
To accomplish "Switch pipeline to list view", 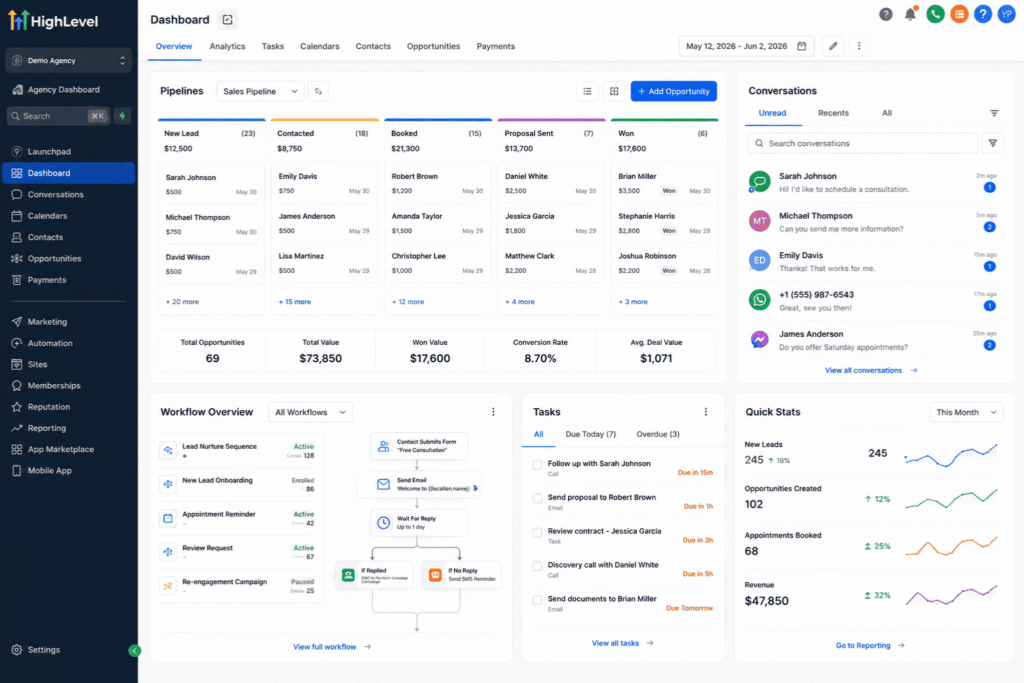I will click(587, 91).
